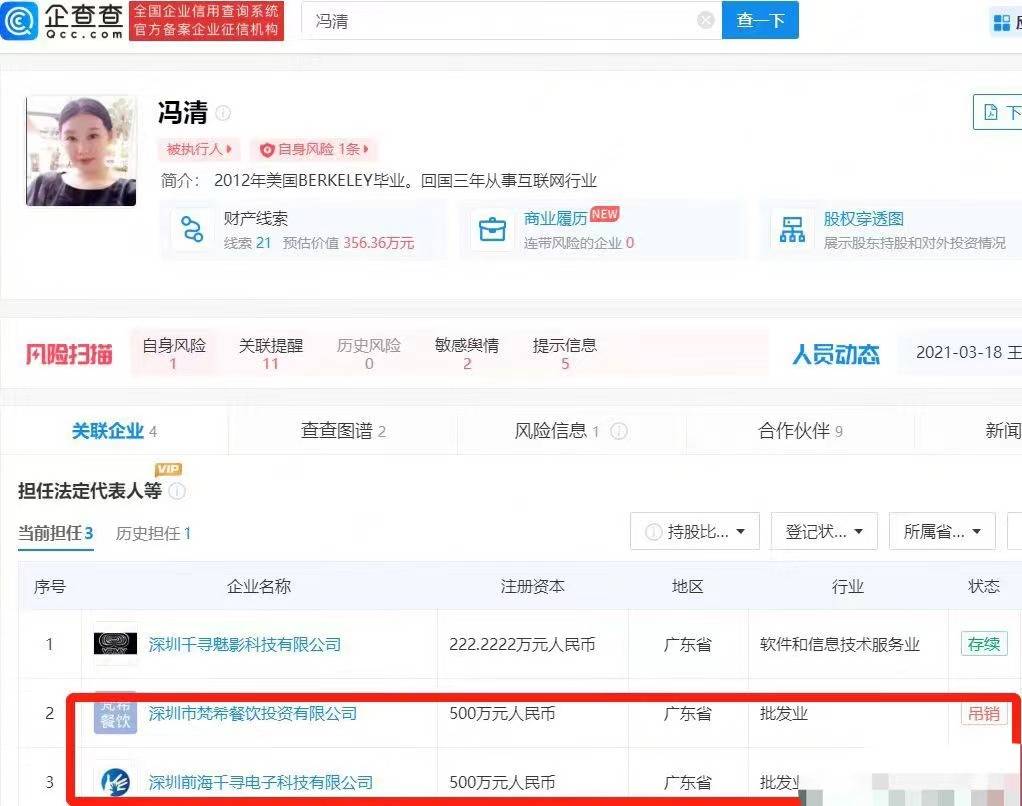Click the profile photo of 冯清

(x=81, y=151)
